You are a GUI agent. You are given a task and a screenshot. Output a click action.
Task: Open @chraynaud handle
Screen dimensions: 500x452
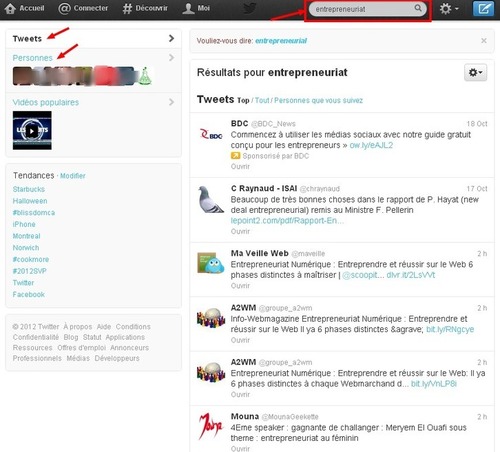[x=320, y=189]
